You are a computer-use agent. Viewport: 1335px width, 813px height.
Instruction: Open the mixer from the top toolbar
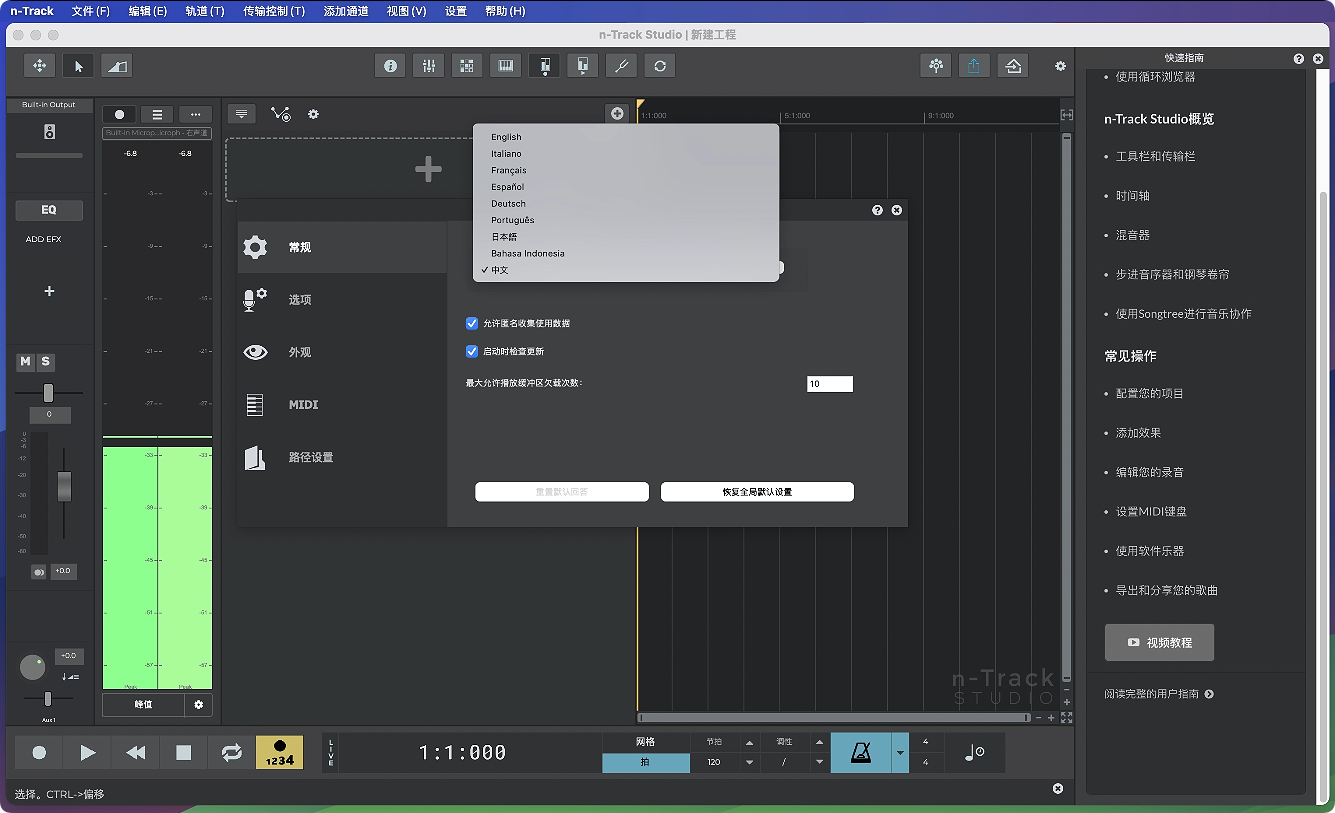428,66
